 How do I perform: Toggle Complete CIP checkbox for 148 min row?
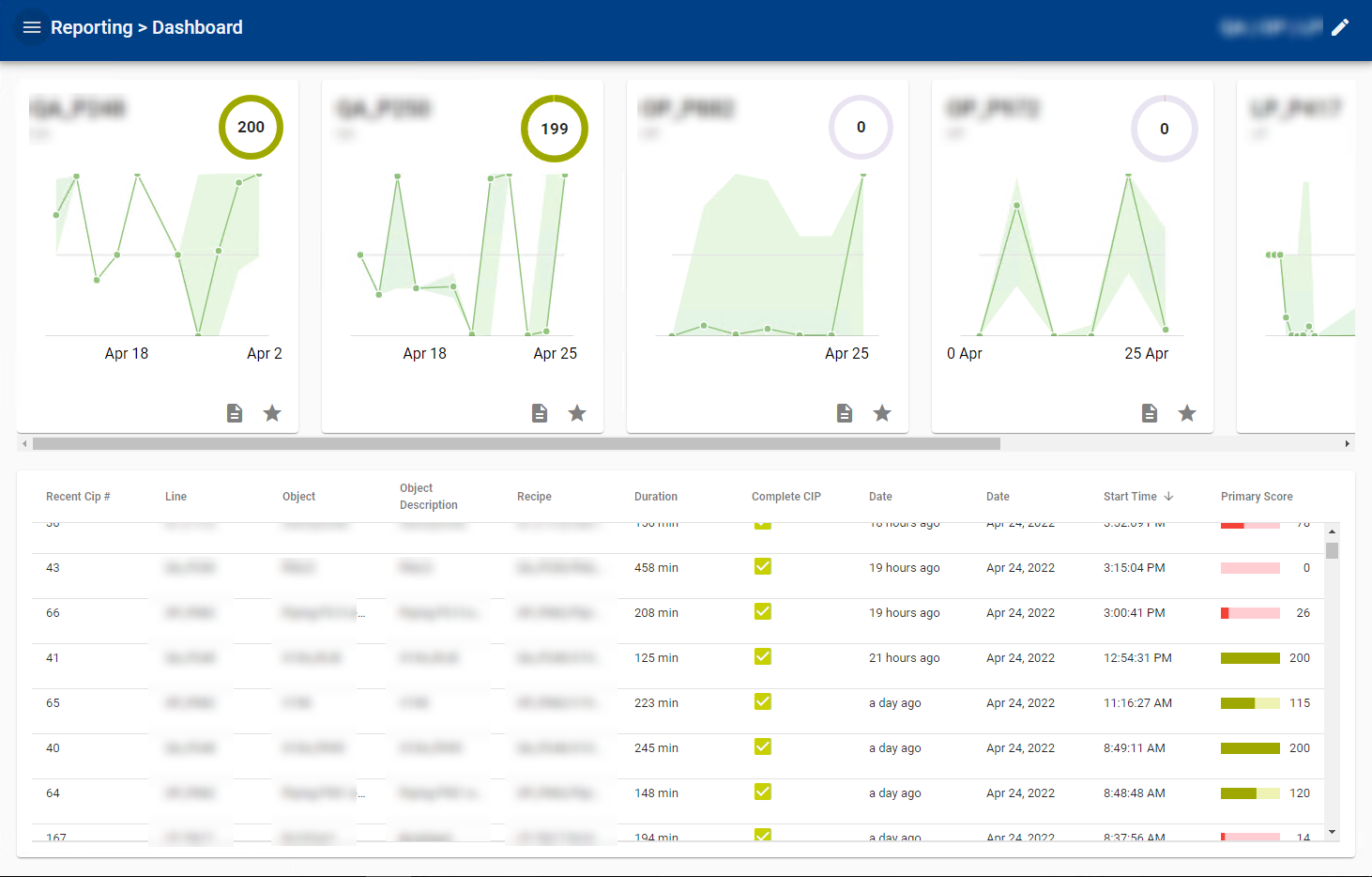click(763, 792)
